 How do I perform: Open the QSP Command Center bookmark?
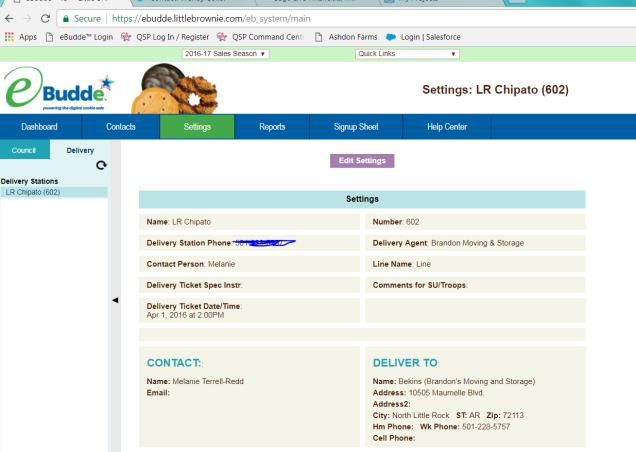[260, 37]
